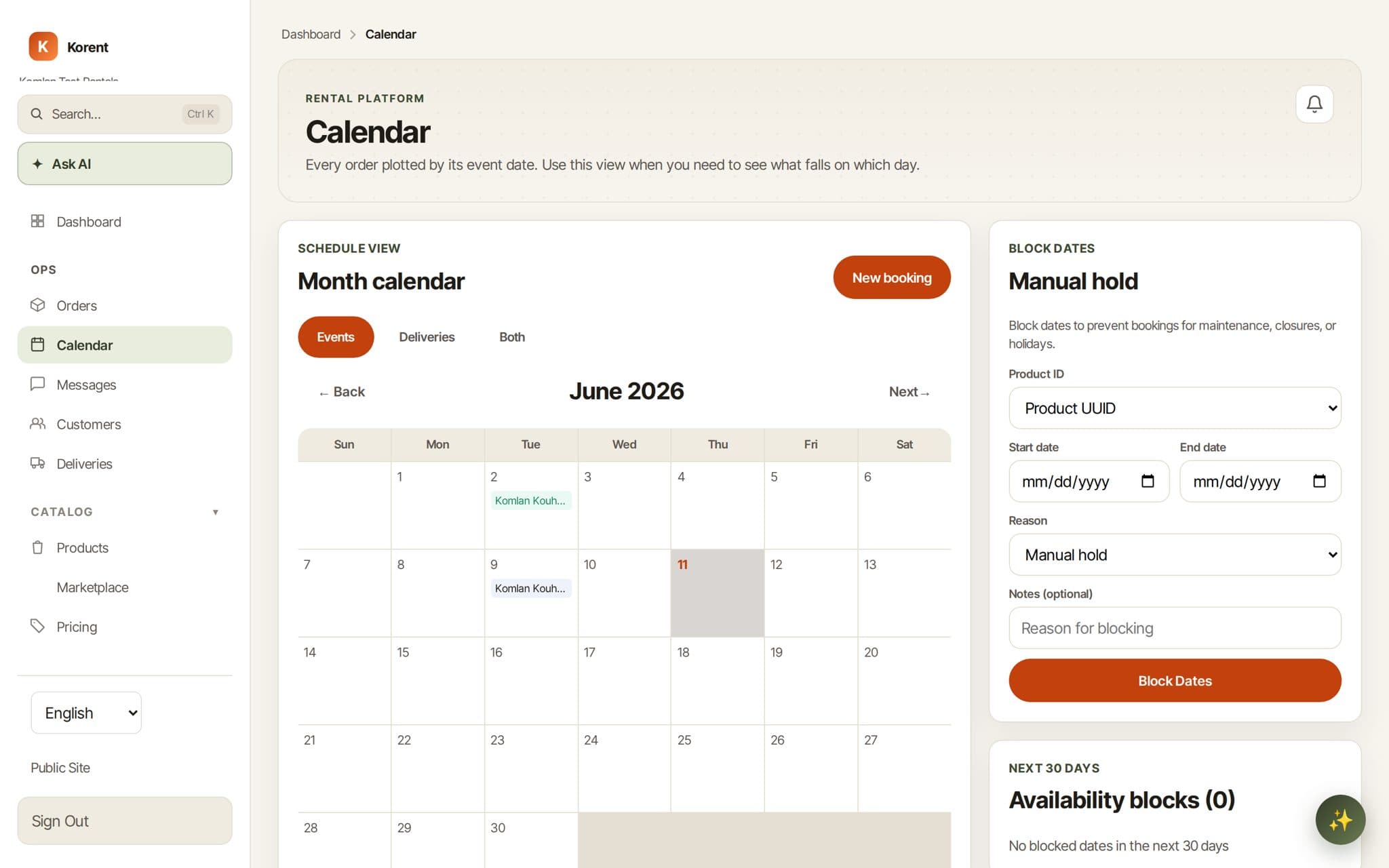
Task: Switch to the Deliveries view tab
Action: [427, 337]
